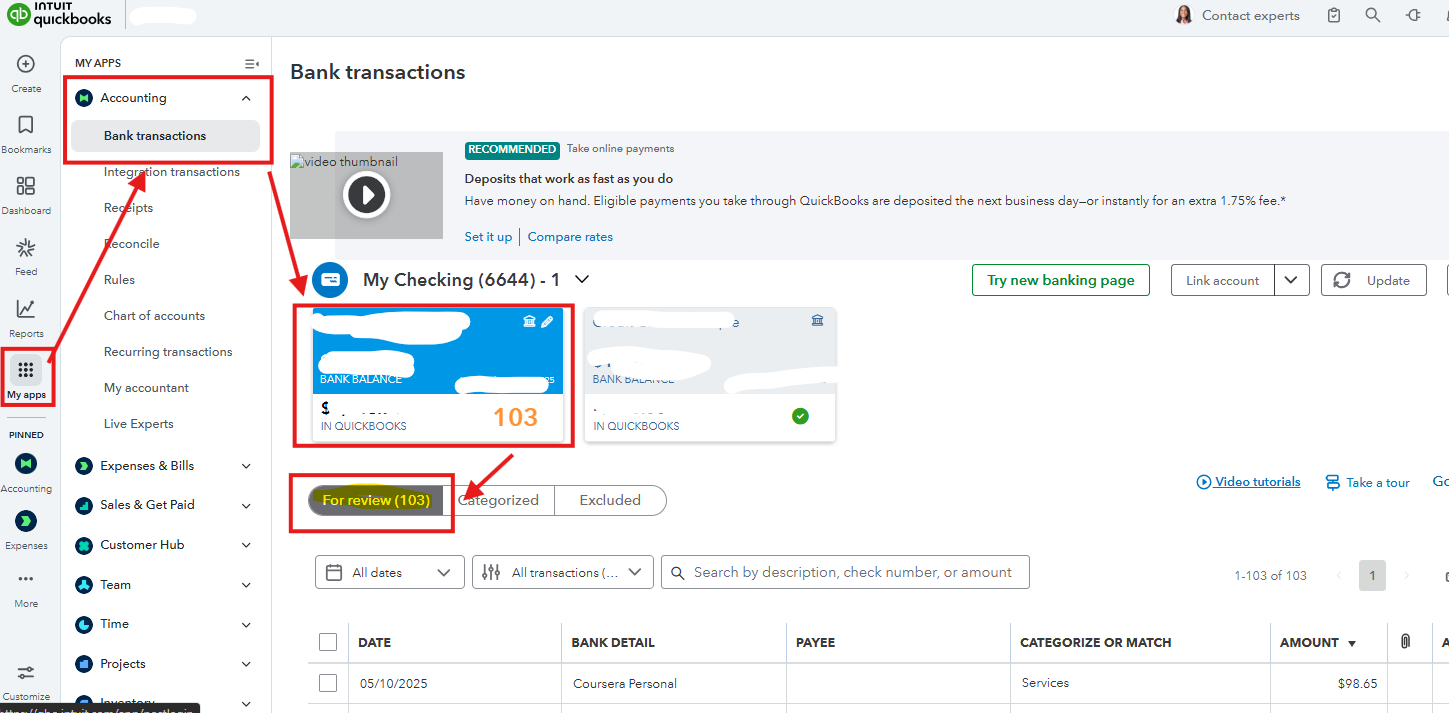Click page 1 pagination button

click(1372, 575)
